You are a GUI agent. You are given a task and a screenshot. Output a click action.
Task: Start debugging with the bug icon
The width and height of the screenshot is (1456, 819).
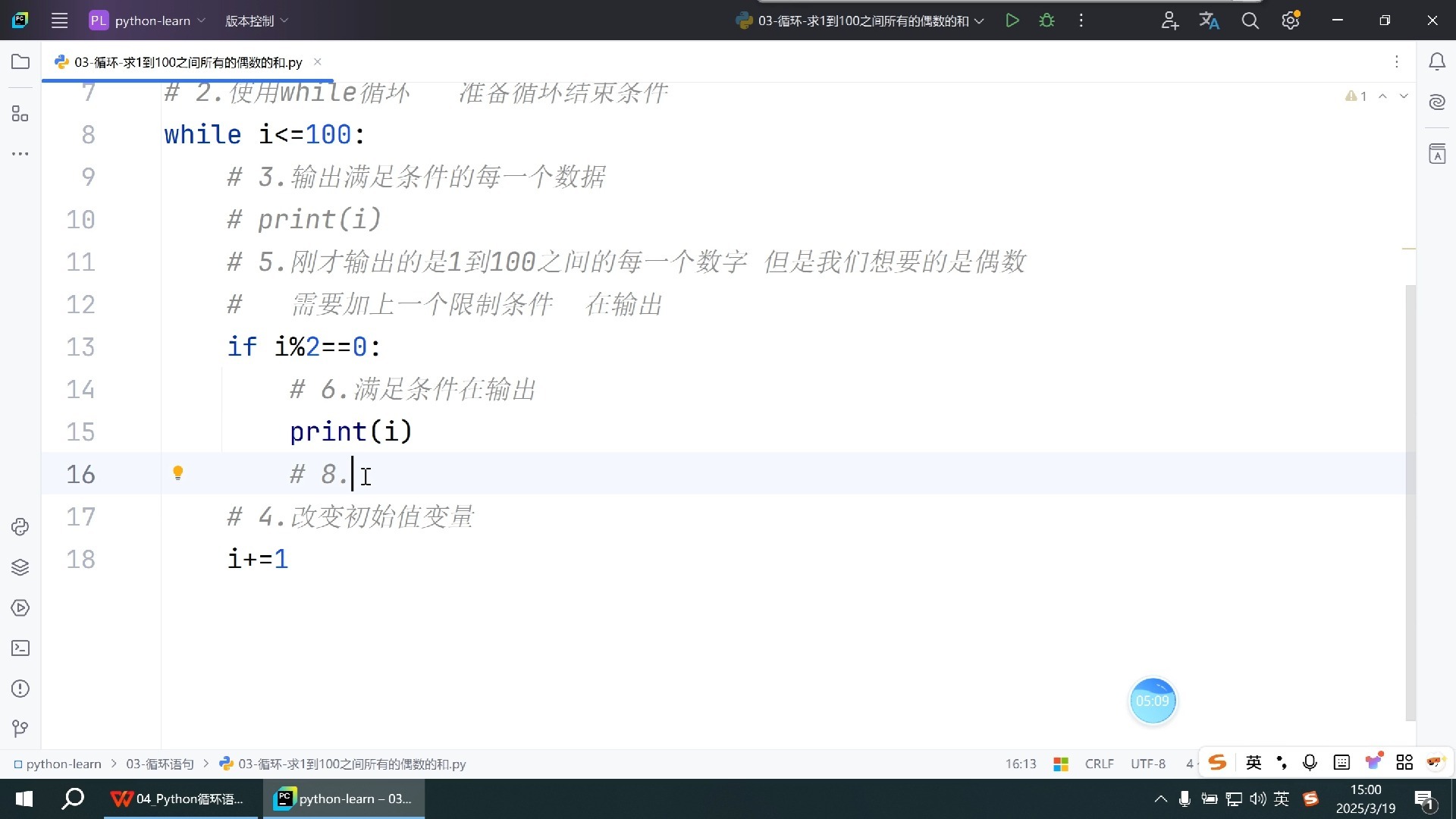click(1046, 20)
